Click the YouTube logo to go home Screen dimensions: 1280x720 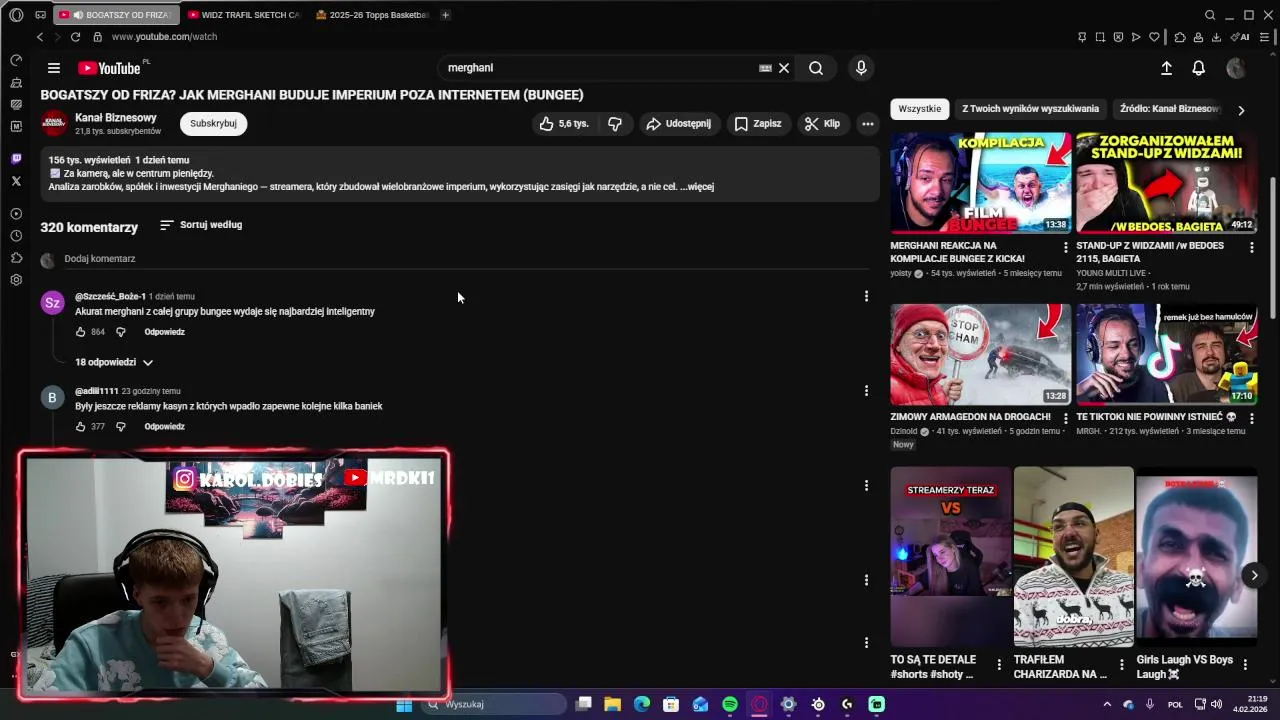pos(110,68)
